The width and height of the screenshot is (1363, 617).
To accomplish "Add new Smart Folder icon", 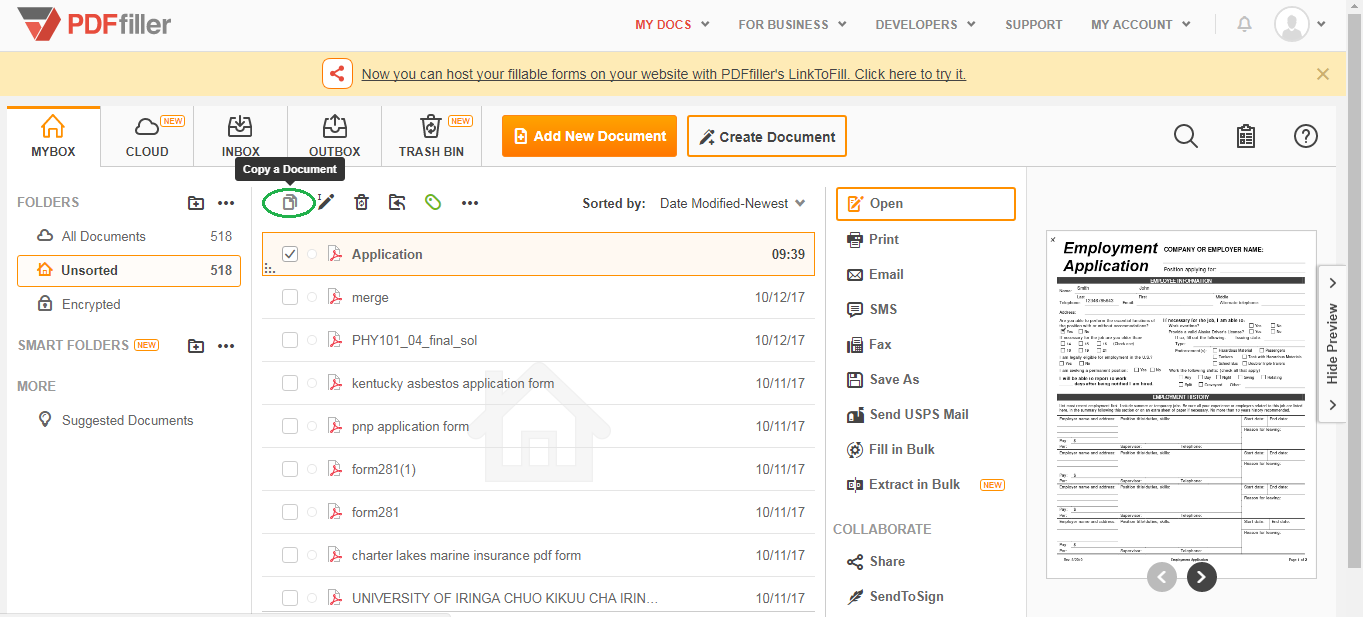I will pos(196,346).
